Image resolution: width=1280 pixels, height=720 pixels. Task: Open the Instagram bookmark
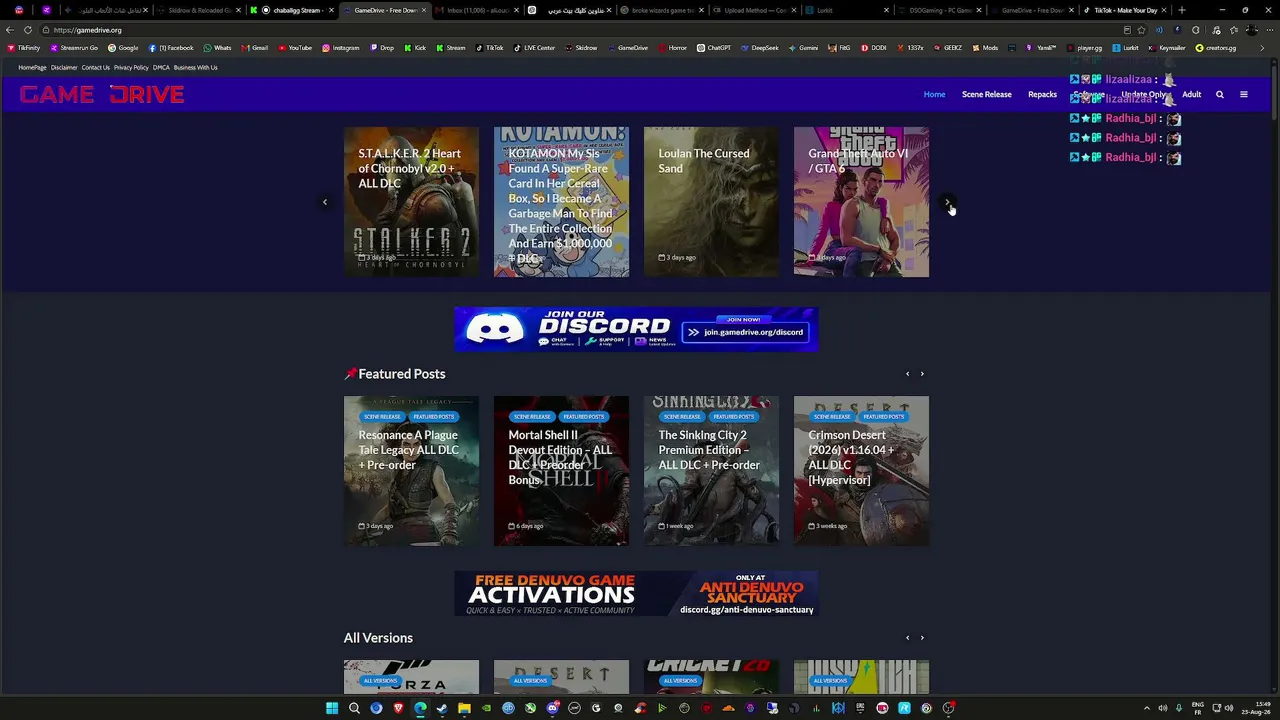pos(341,48)
